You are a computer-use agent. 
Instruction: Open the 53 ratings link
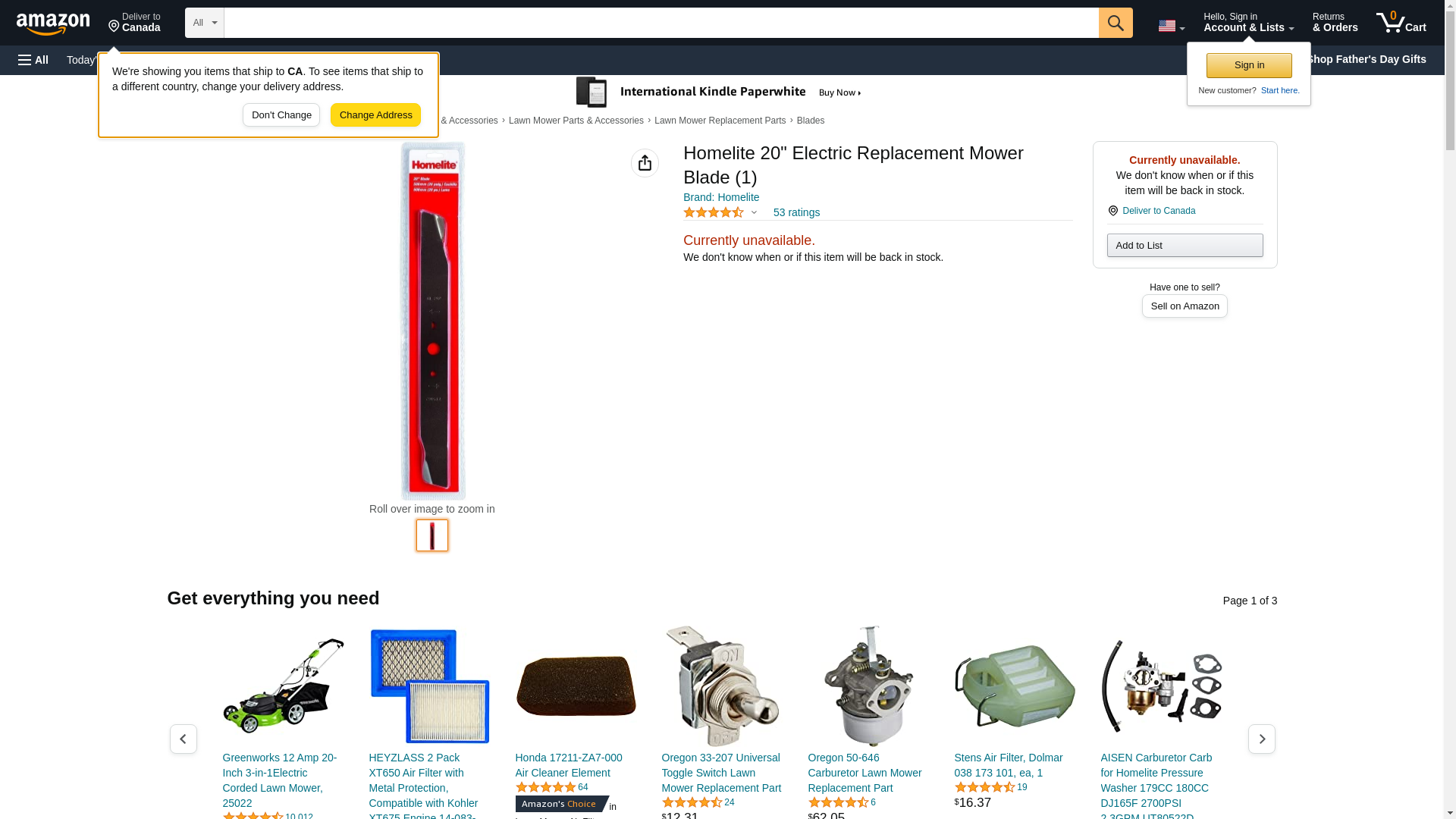pos(796,212)
